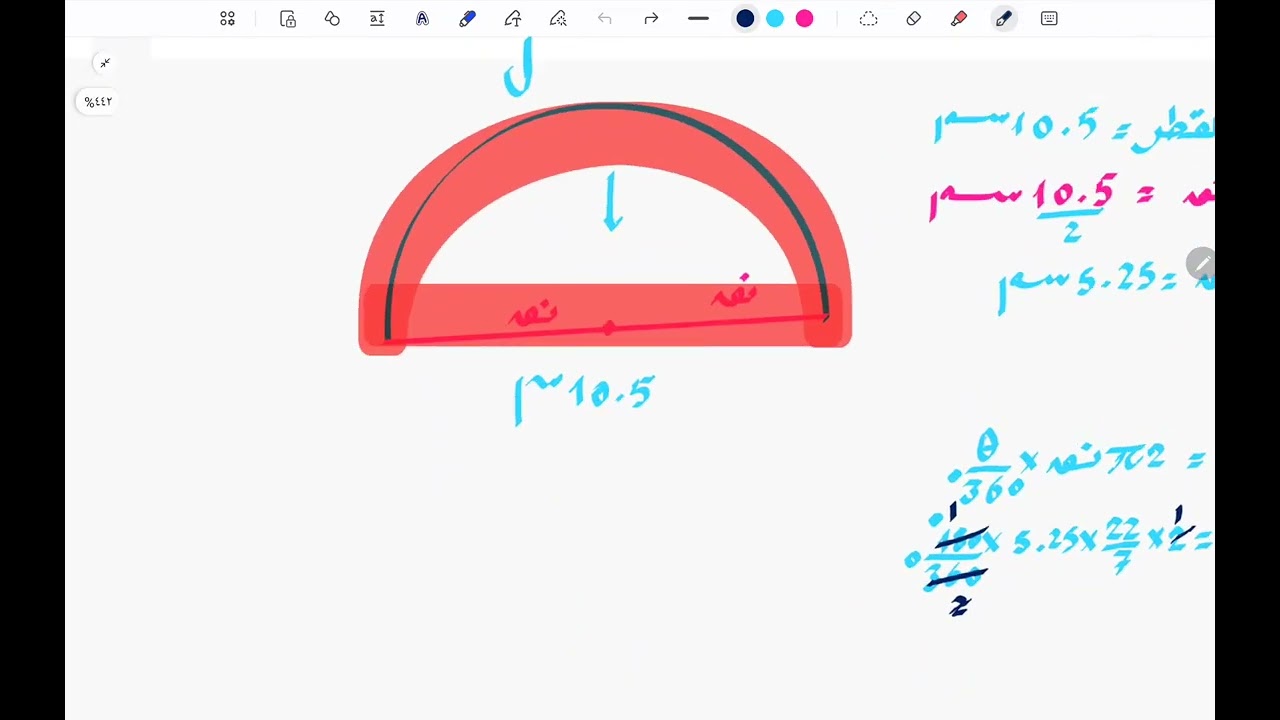Select the shapes tool
Screen dimensions: 1280x720
point(332,19)
